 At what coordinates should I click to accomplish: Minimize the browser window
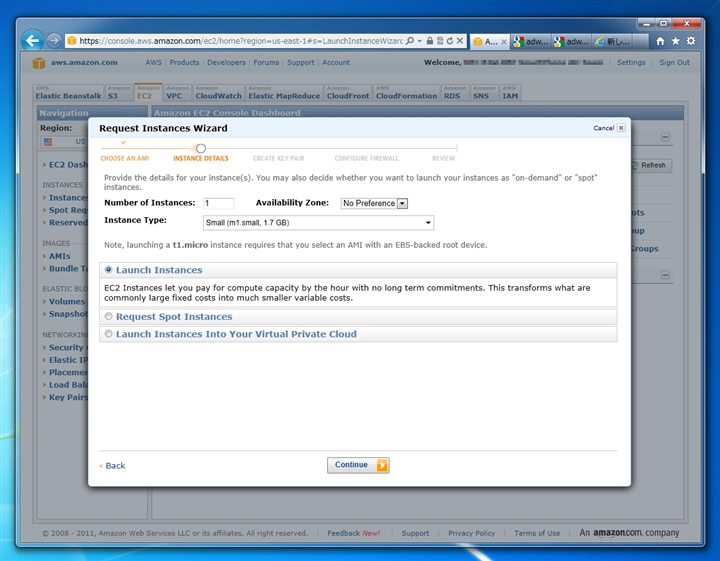coord(646,23)
